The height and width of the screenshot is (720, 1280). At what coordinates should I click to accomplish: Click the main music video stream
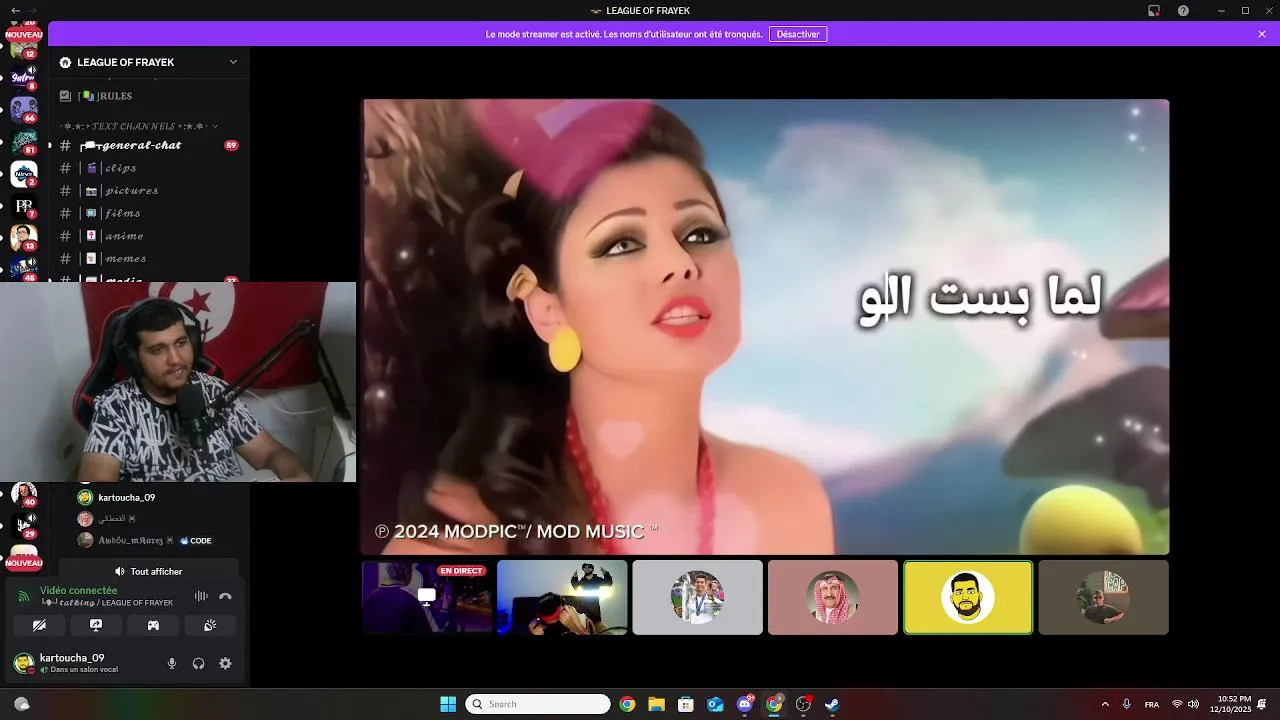pos(765,327)
